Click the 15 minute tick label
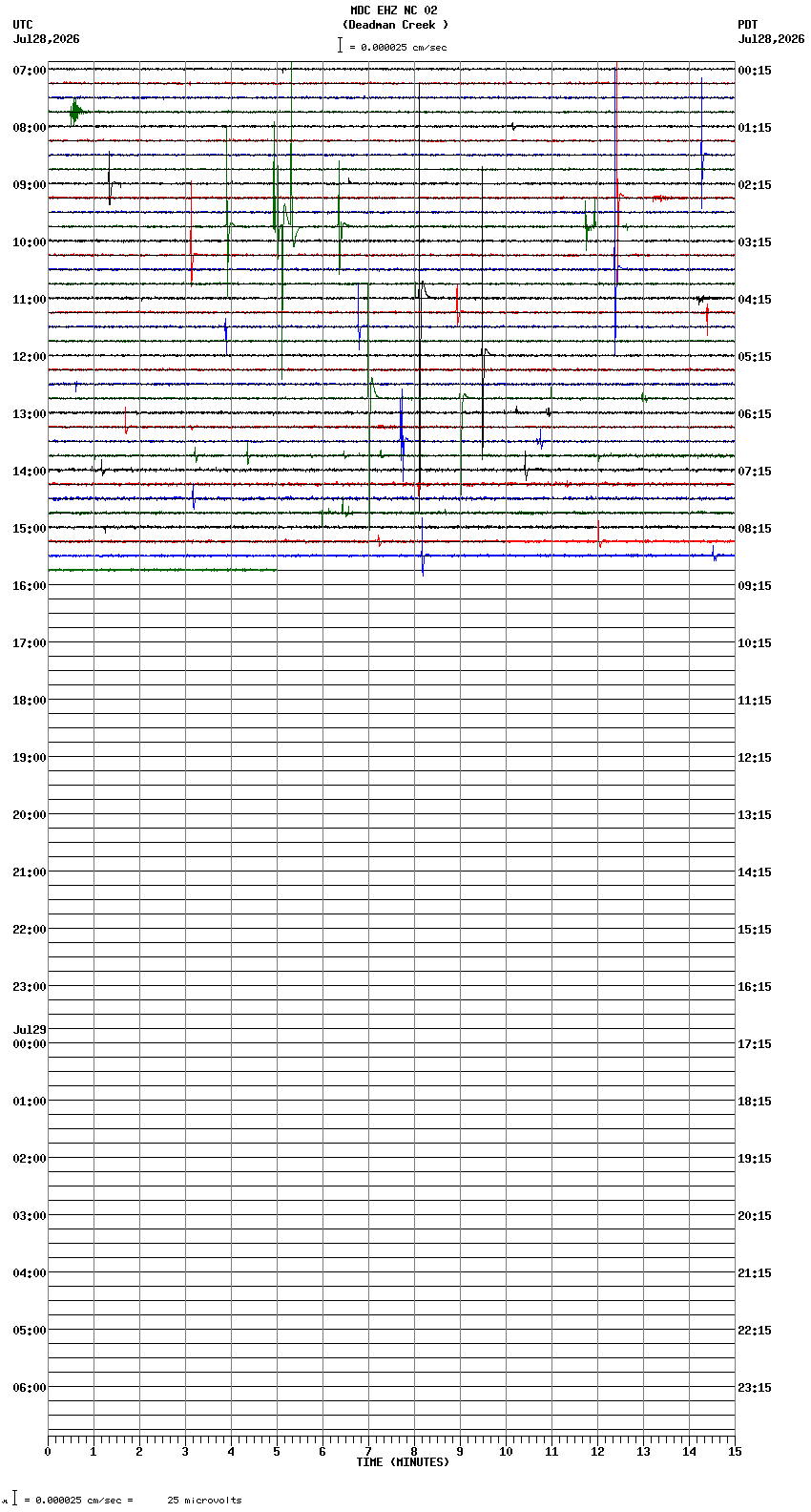Image resolution: width=811 pixels, height=1512 pixels. pos(735,1452)
